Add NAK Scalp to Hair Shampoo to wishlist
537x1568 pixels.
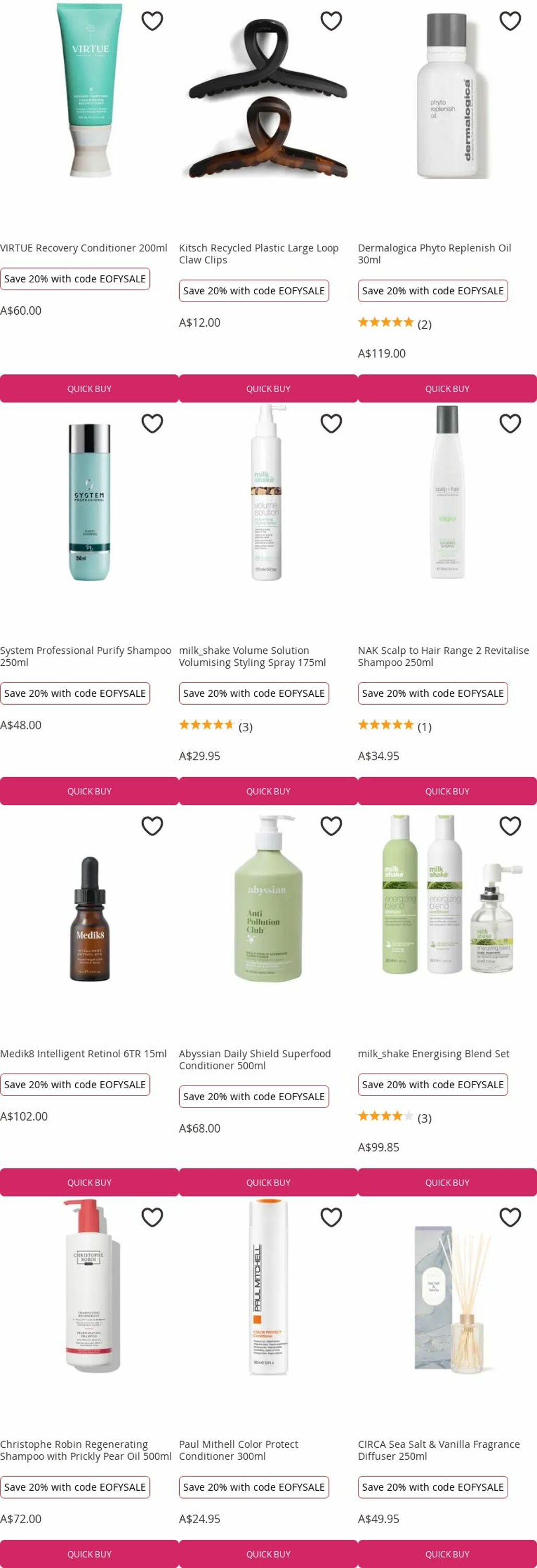tap(510, 423)
